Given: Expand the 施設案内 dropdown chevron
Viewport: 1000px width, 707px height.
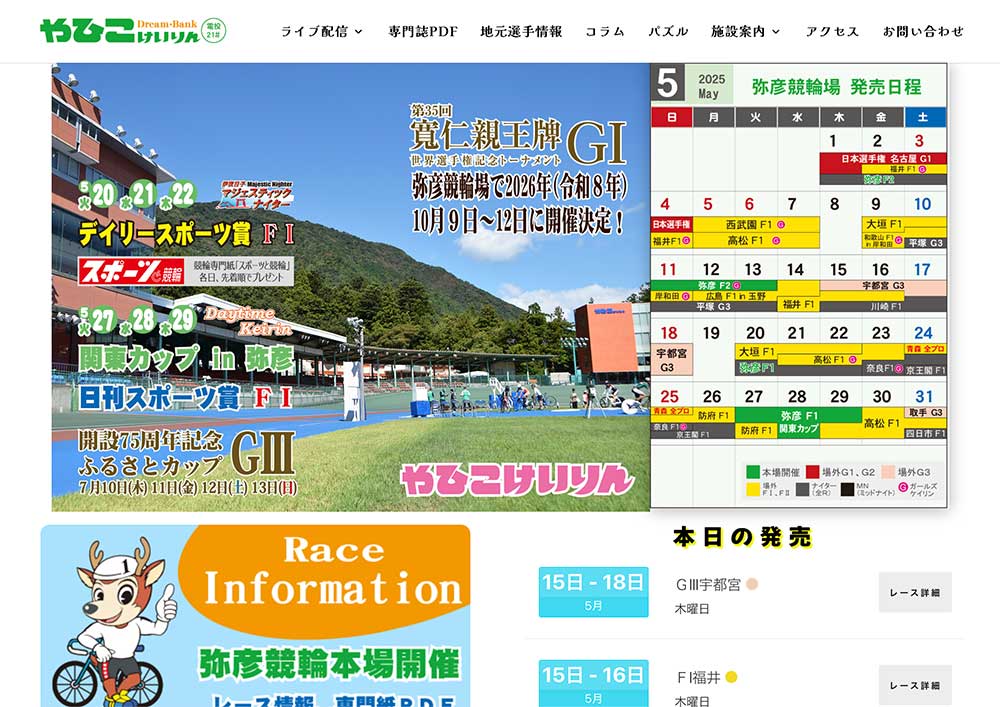Looking at the screenshot, I should pyautogui.click(x=776, y=31).
